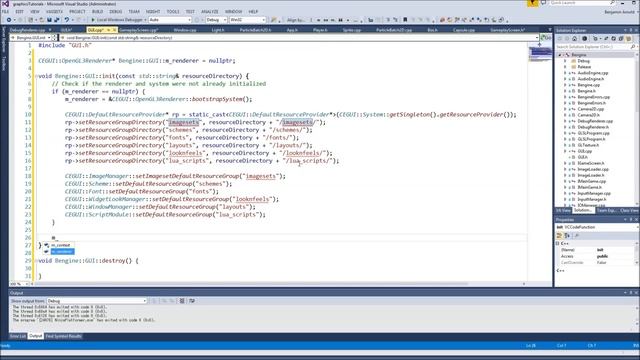The height and width of the screenshot is (360, 640).
Task: Open the TOOLS menu
Action: pos(173,11)
